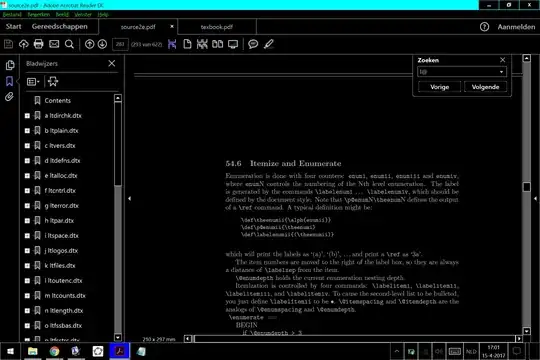The height and width of the screenshot is (360, 540).
Task: Expand the a ltdirchk.dtx bookmark
Action: point(27,116)
